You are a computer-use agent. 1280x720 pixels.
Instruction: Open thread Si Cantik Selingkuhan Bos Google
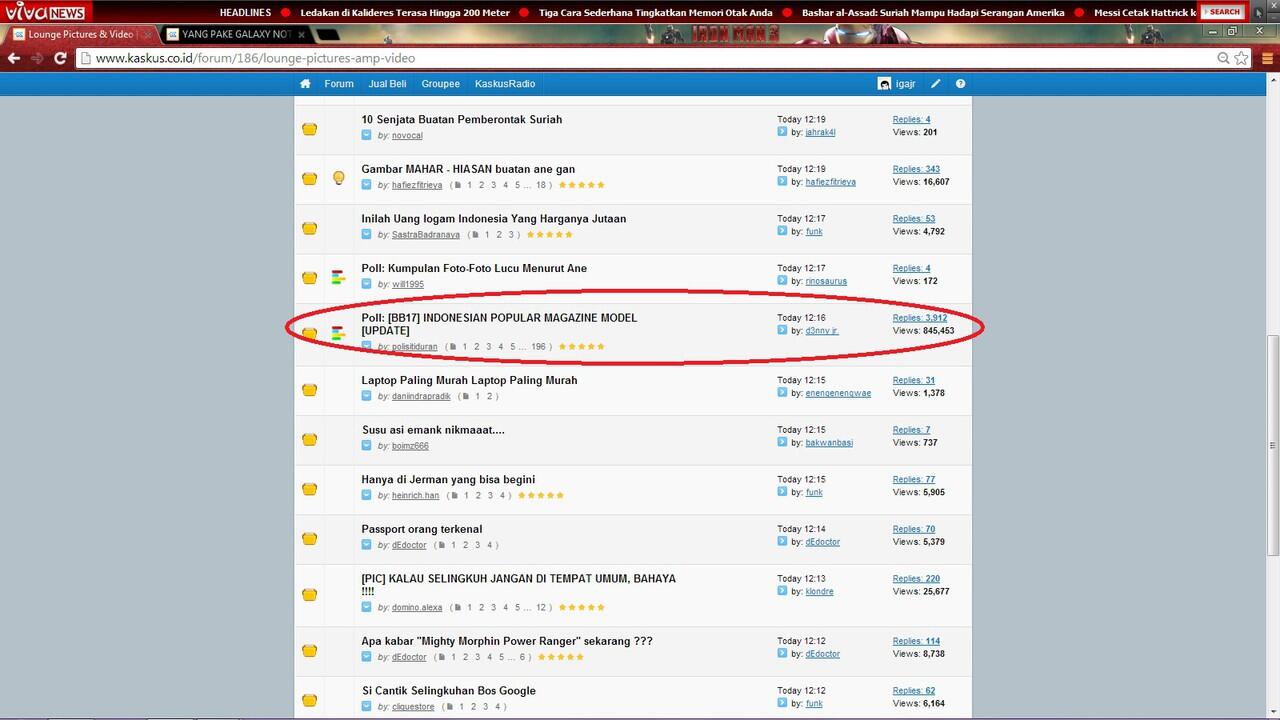pyautogui.click(x=449, y=690)
